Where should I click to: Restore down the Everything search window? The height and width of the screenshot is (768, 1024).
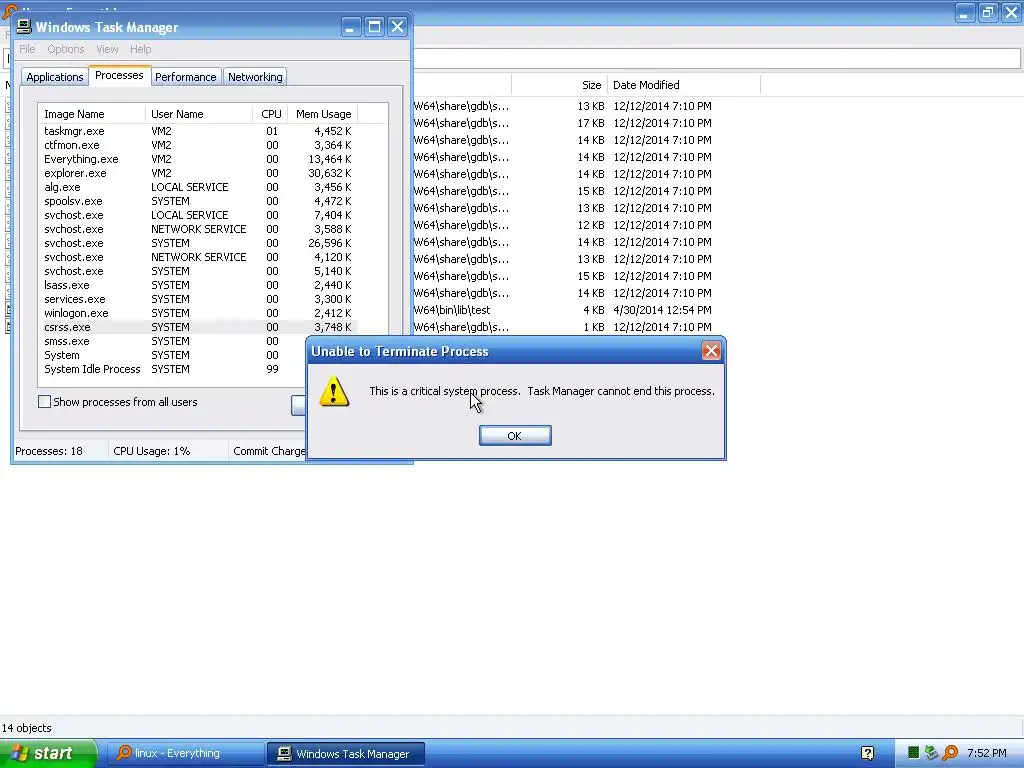pyautogui.click(x=987, y=12)
